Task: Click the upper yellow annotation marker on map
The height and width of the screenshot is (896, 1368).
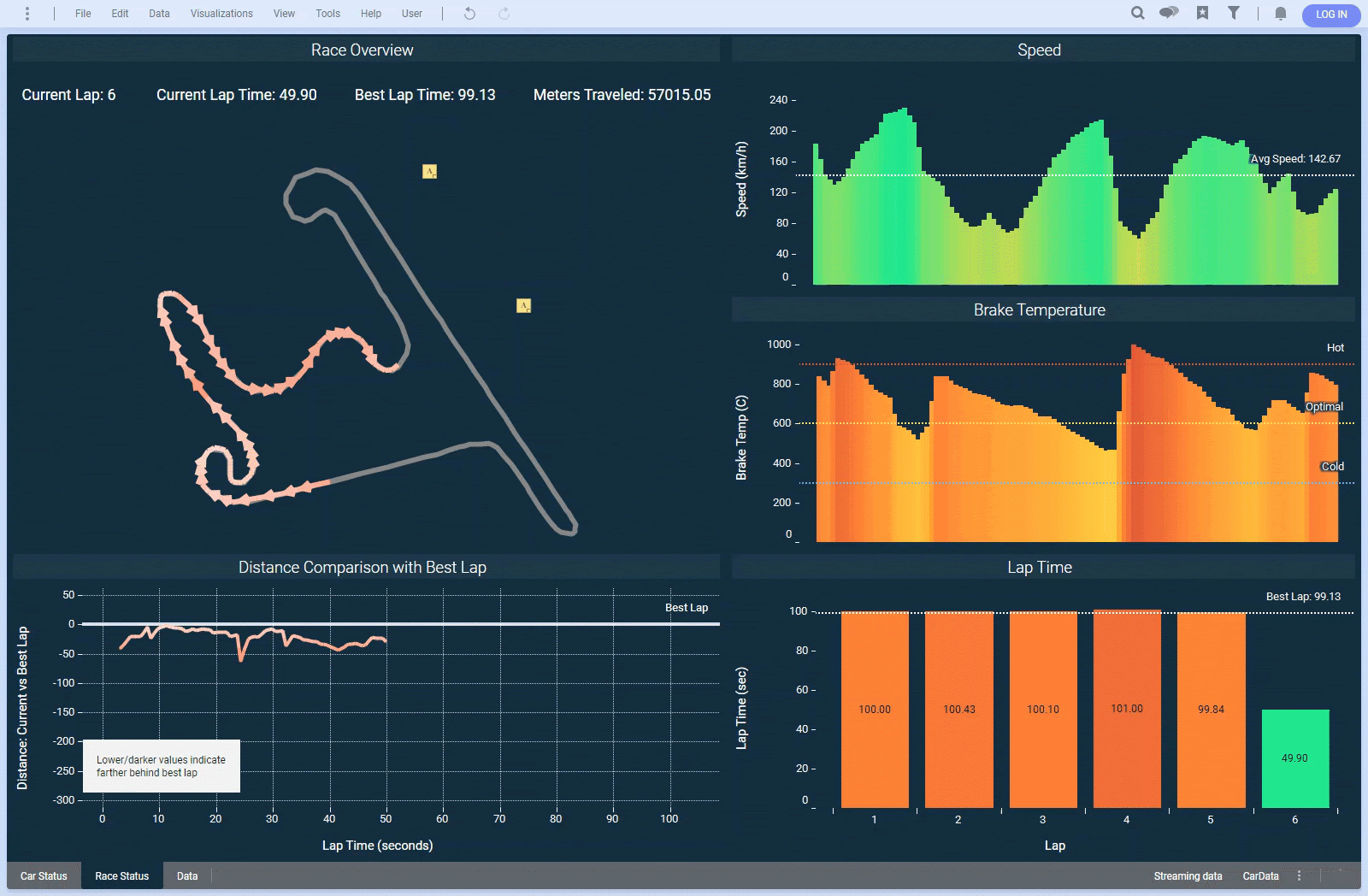Action: [429, 172]
